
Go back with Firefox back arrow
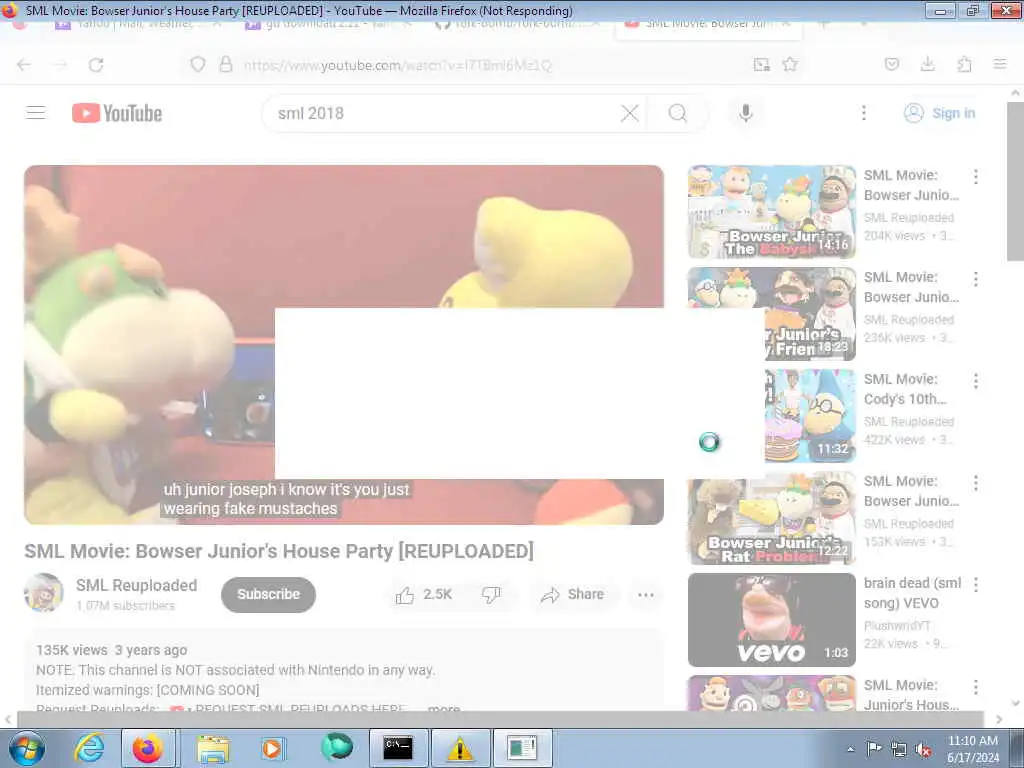[24, 65]
